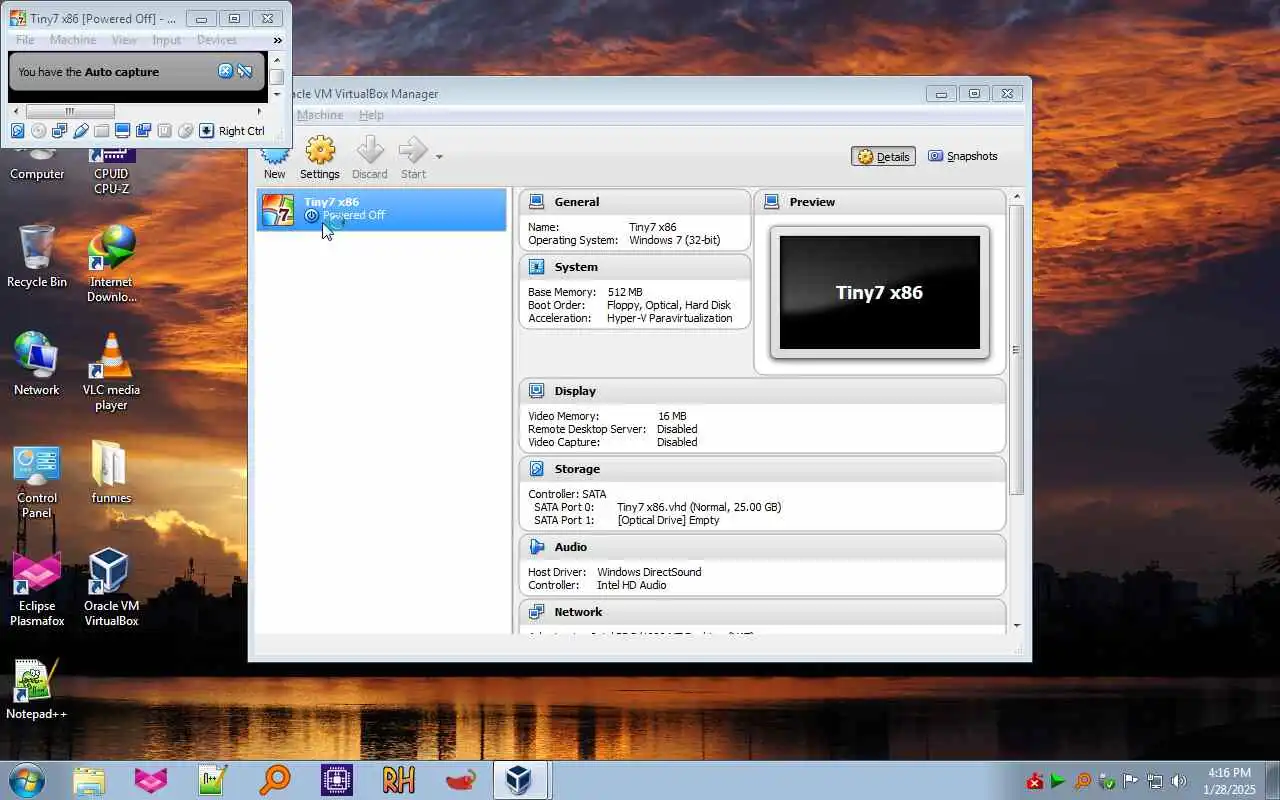The width and height of the screenshot is (1280, 800).
Task: Click the details pane vertical scrollbar
Action: coord(1017,350)
